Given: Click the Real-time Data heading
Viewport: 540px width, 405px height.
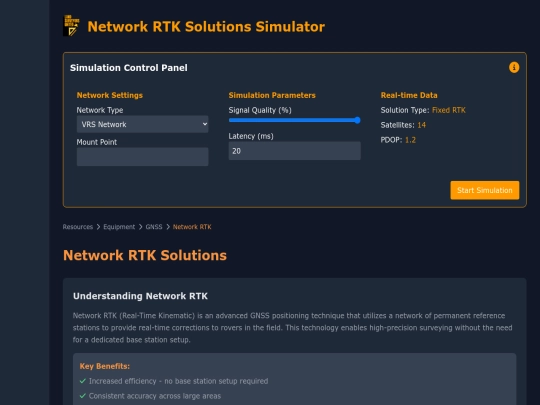Looking at the screenshot, I should [409, 95].
